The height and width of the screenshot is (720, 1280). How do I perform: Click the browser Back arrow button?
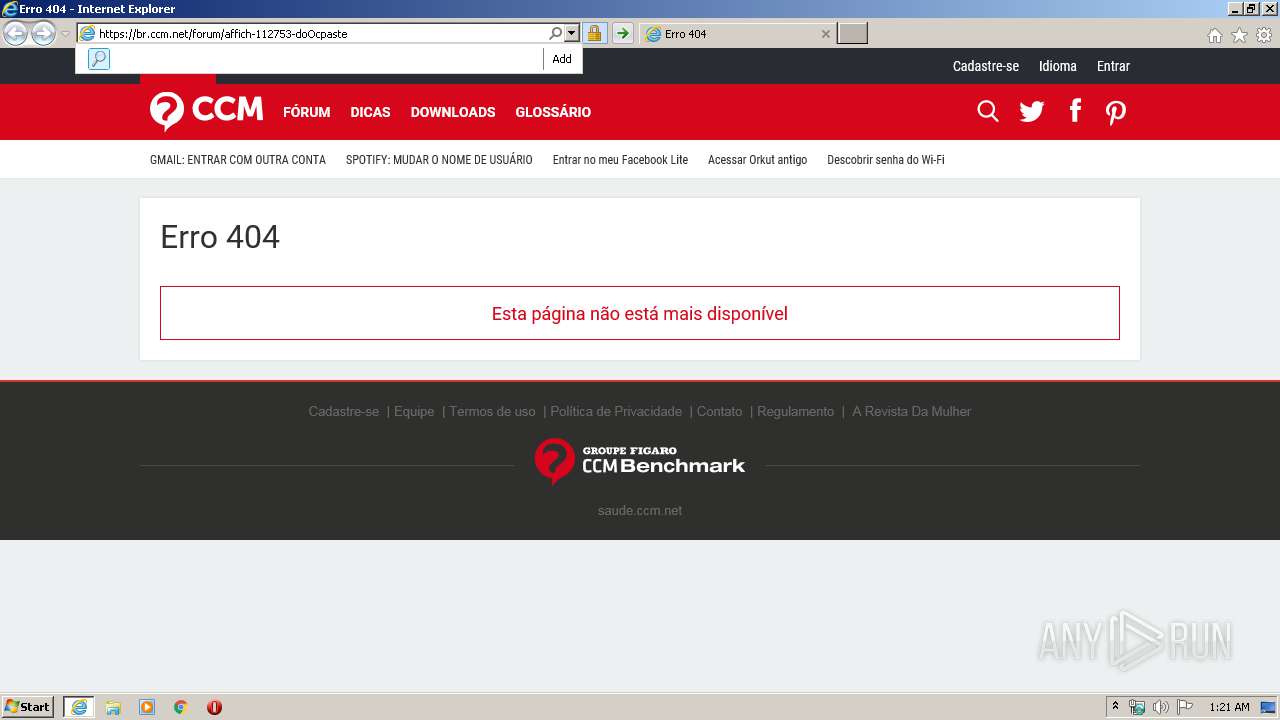tap(15, 34)
